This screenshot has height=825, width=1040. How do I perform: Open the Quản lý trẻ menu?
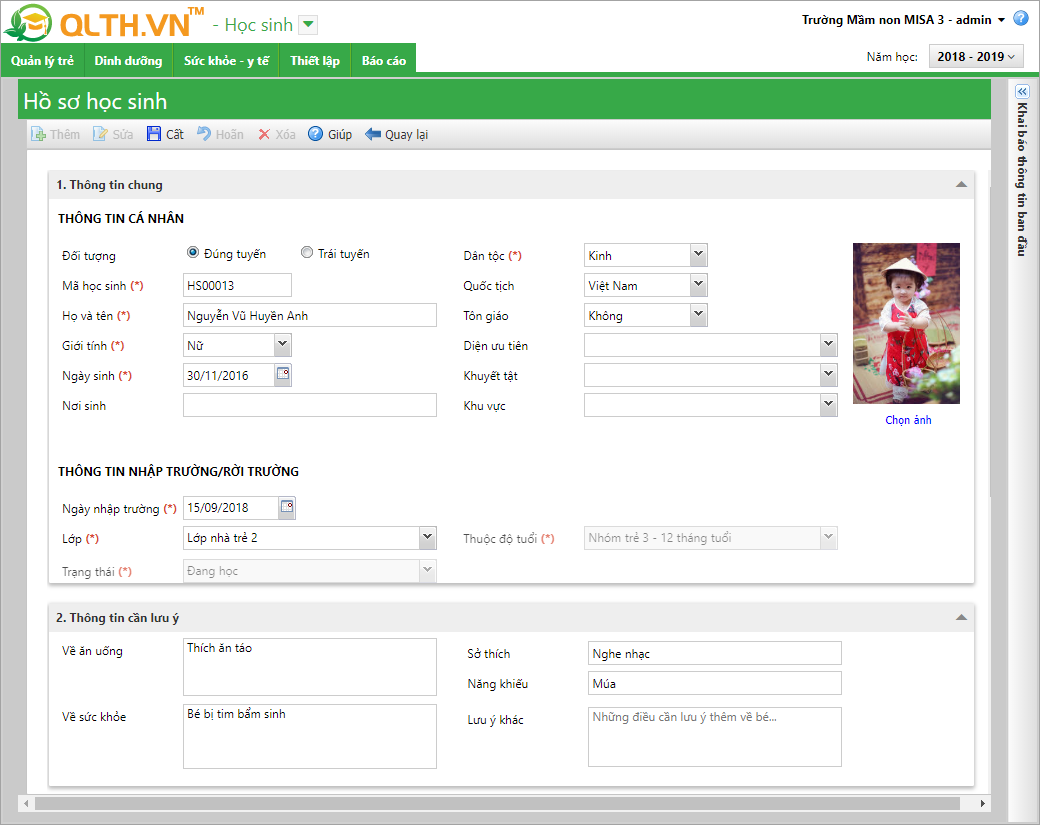coord(42,60)
